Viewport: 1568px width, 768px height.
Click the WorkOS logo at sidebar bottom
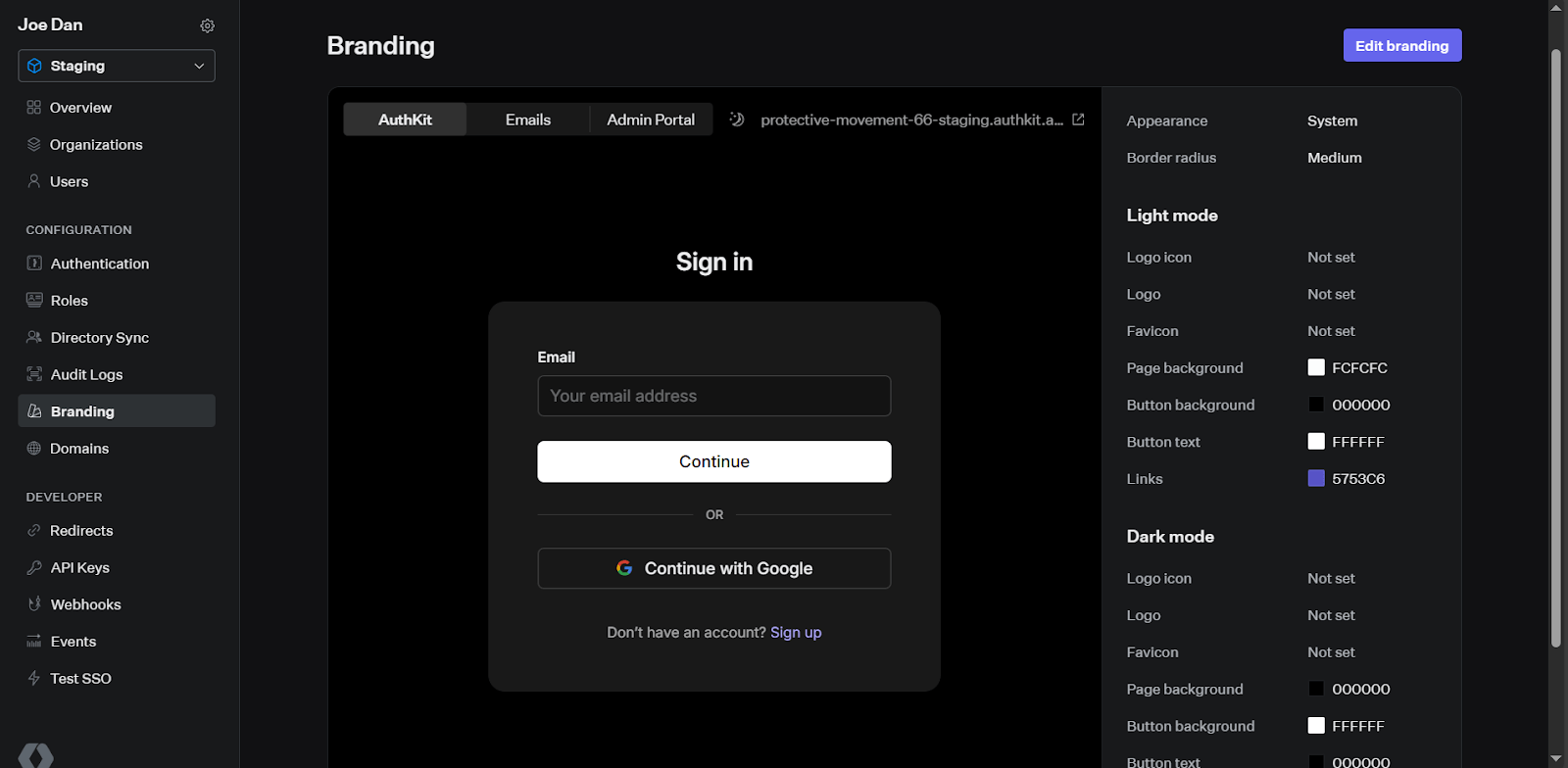36,756
